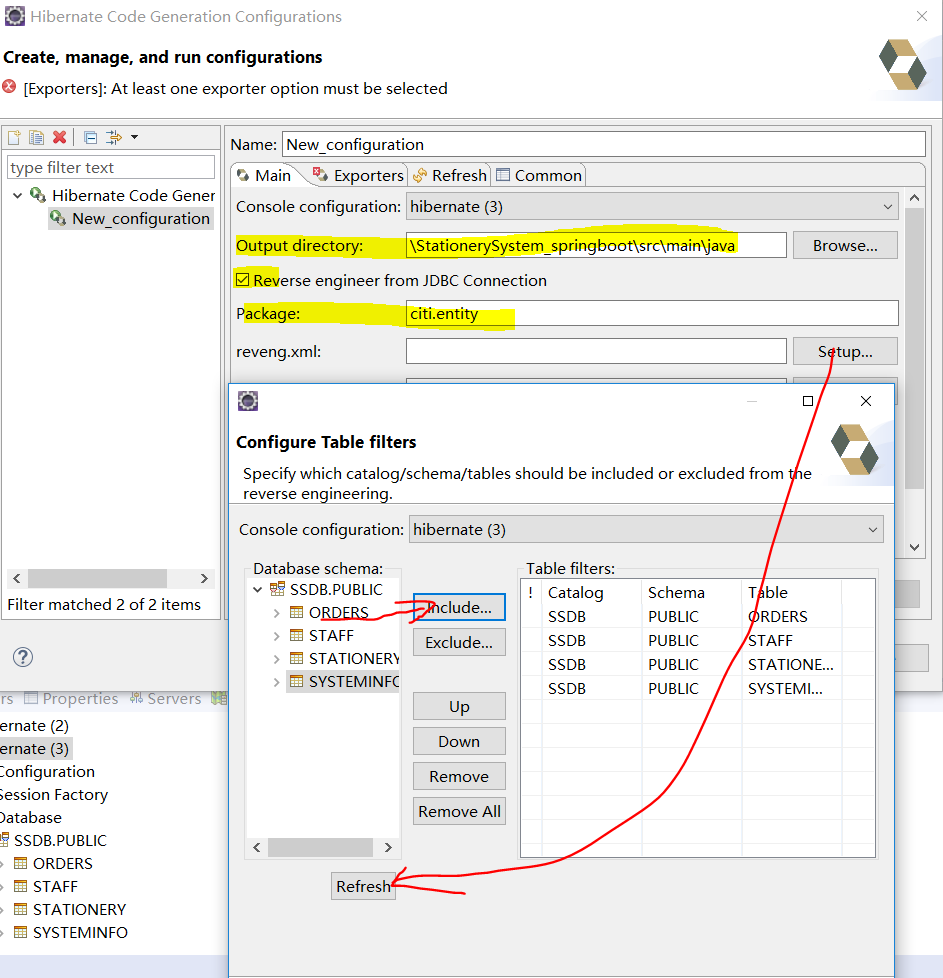
Task: Create a new launch configuration icon
Action: (14, 137)
